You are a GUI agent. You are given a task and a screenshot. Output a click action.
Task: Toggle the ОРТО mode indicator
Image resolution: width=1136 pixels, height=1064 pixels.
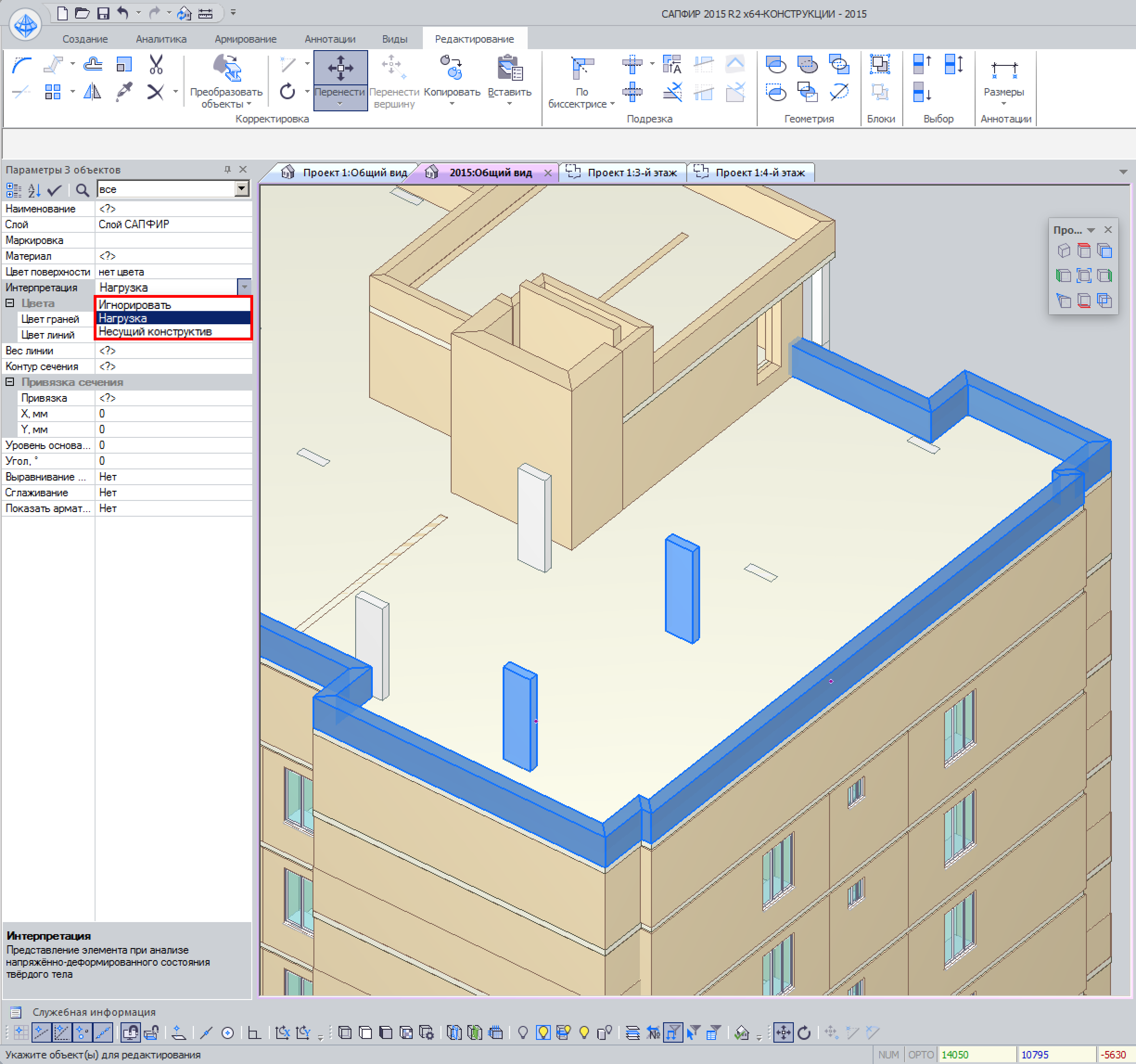920,1055
